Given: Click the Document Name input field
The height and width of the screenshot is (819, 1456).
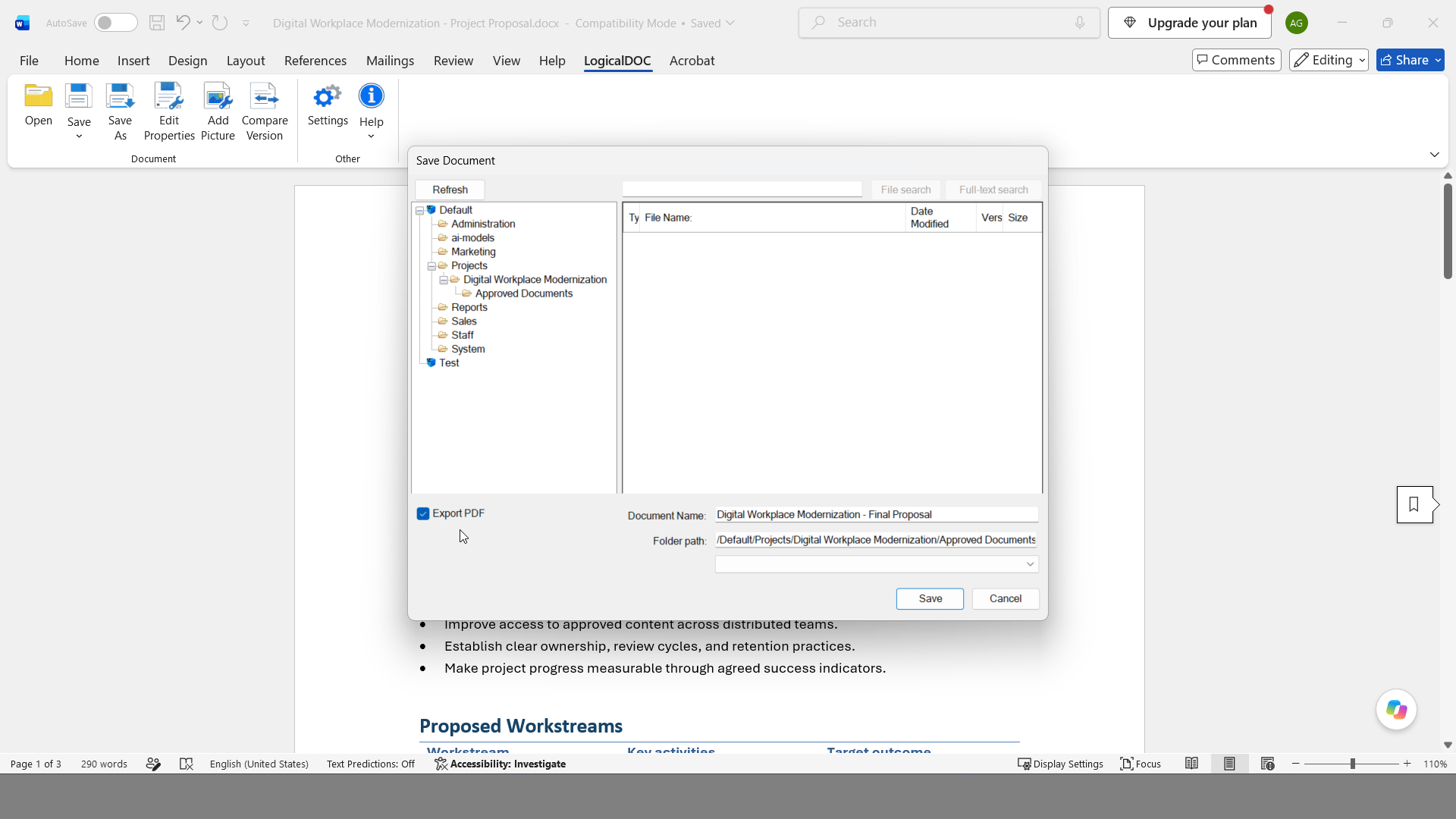Looking at the screenshot, I should (876, 514).
